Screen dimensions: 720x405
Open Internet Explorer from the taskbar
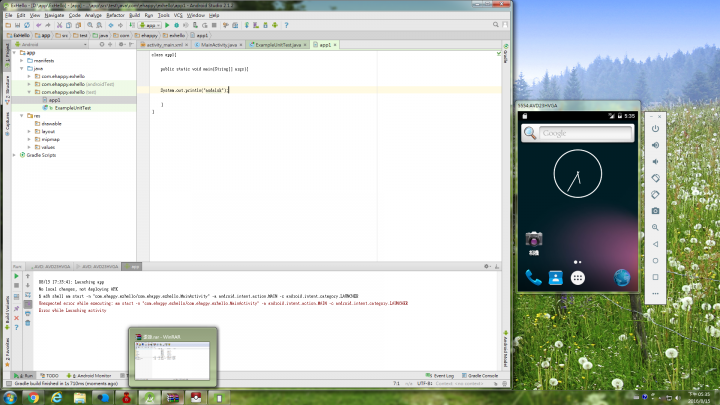point(56,398)
